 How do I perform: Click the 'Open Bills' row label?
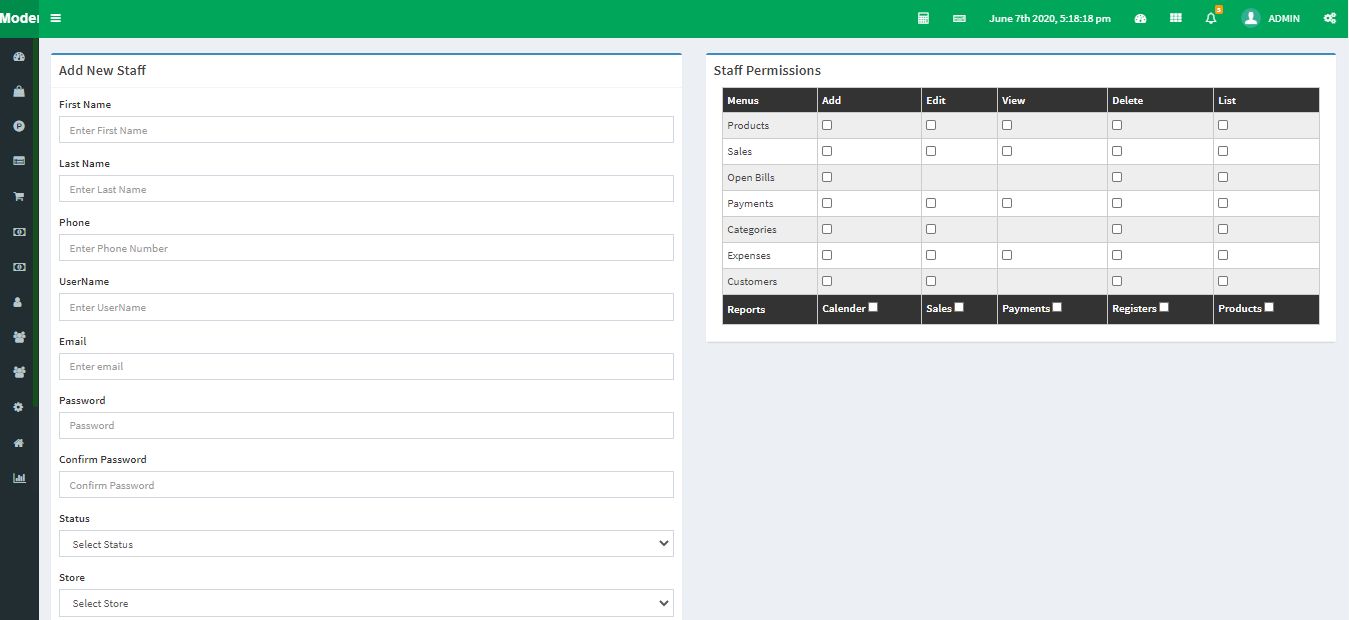[x=751, y=178]
